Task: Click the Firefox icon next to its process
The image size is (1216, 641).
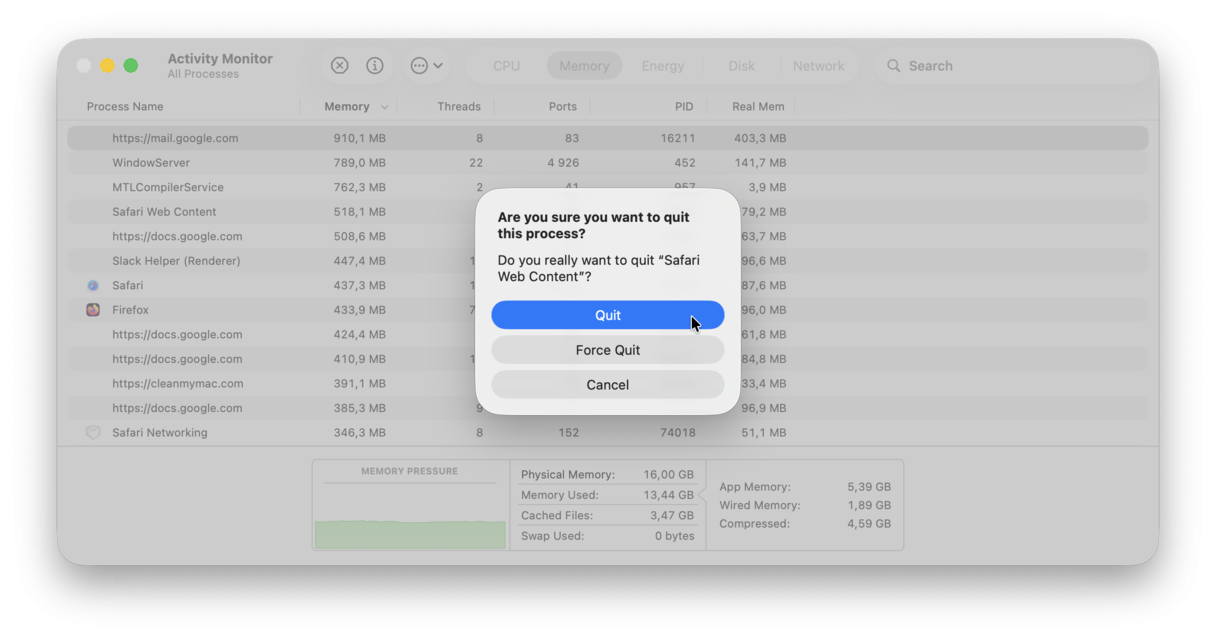Action: [x=92, y=310]
